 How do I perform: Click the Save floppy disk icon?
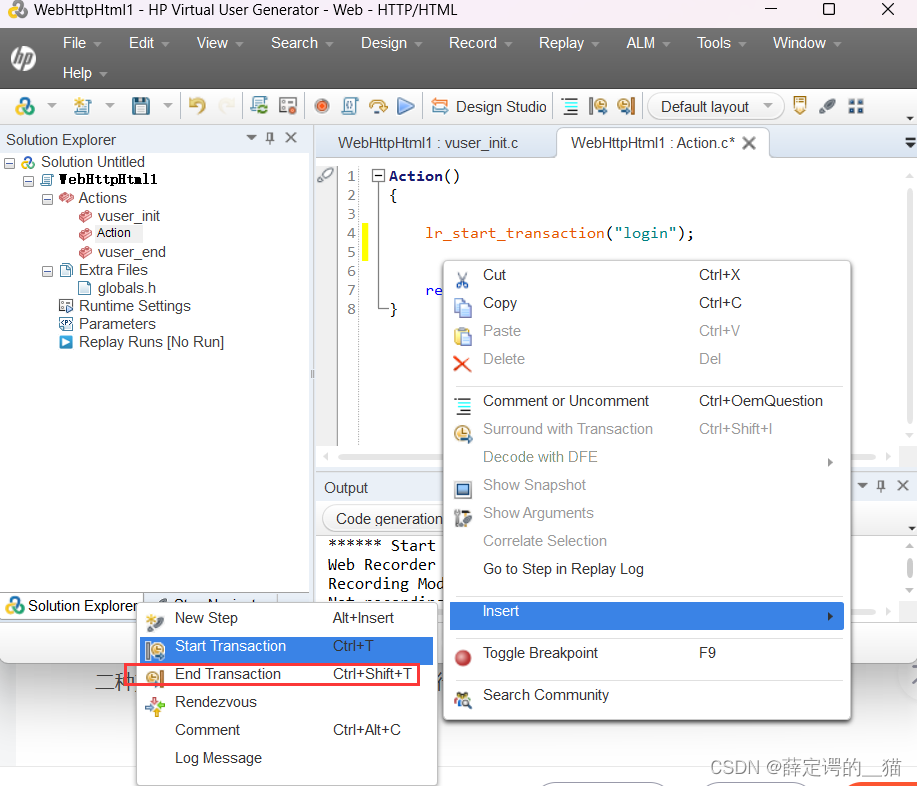coord(141,106)
